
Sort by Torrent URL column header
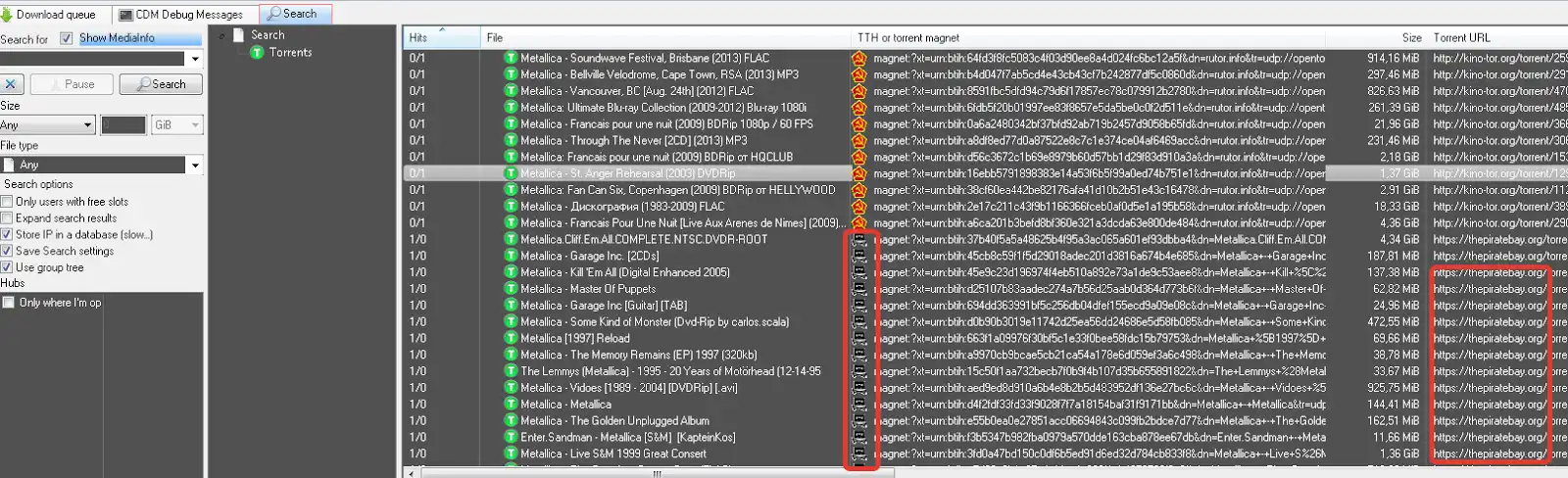click(1497, 37)
